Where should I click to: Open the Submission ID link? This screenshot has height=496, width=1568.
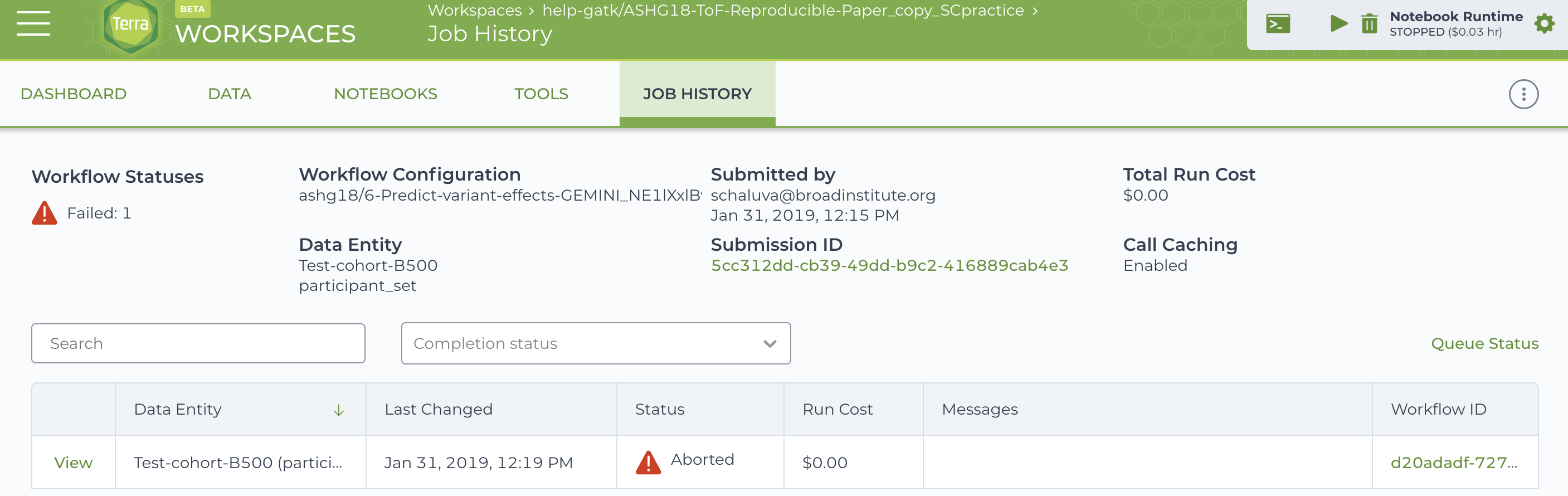(889, 265)
